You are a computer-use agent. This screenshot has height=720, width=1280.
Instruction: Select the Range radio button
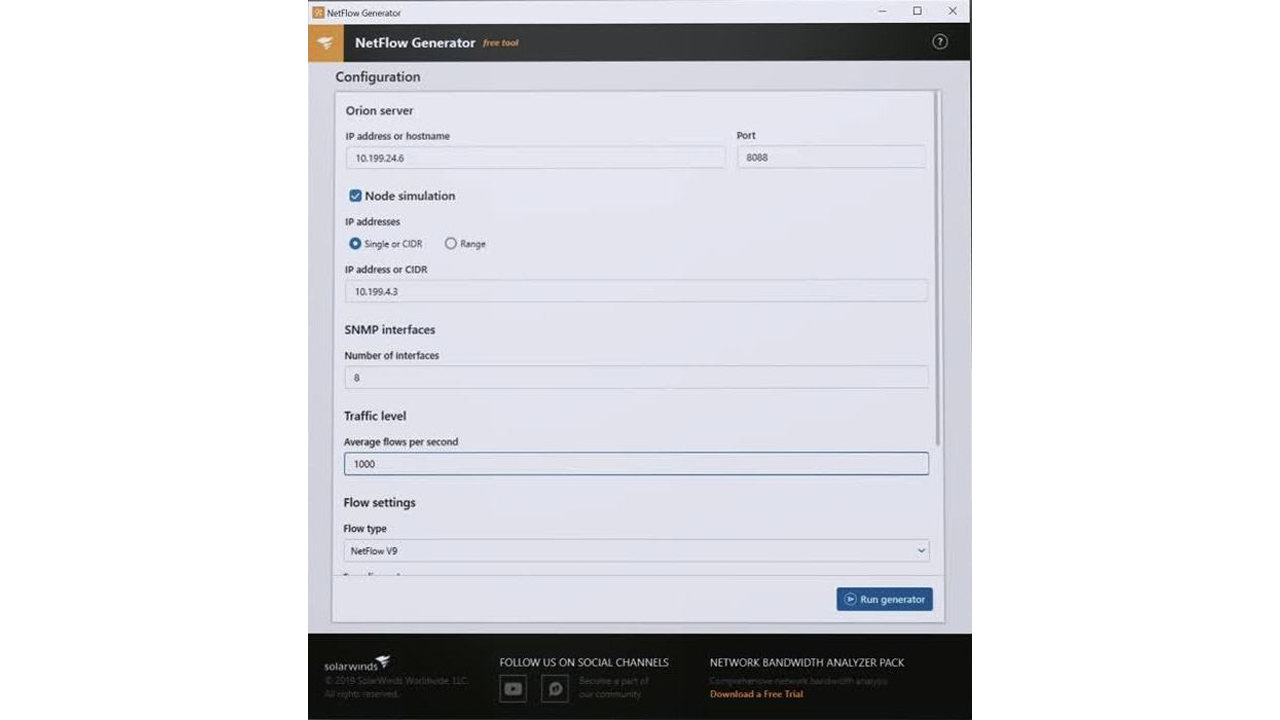tap(451, 243)
